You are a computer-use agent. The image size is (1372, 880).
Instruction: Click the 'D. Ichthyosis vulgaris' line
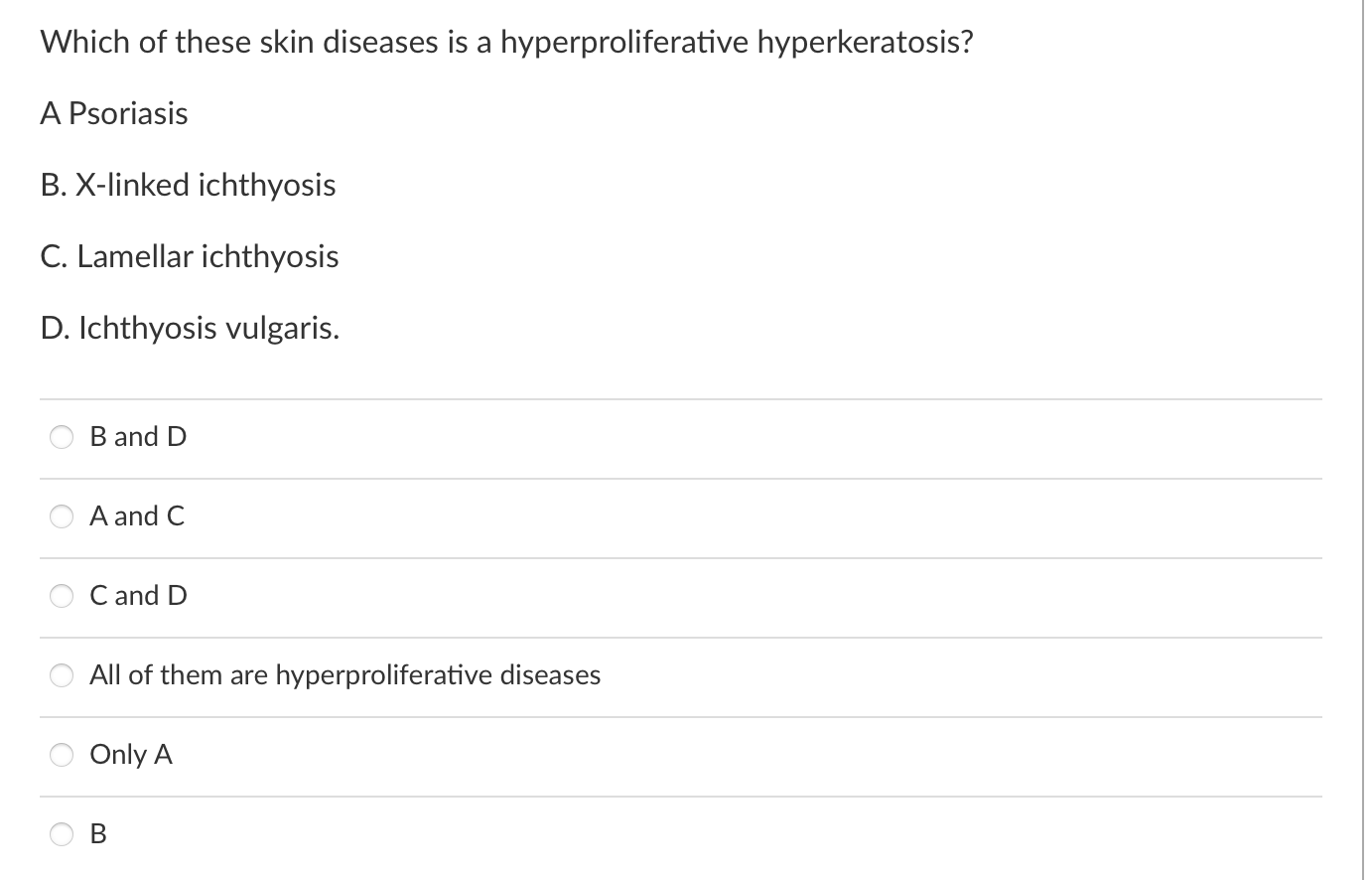[190, 328]
